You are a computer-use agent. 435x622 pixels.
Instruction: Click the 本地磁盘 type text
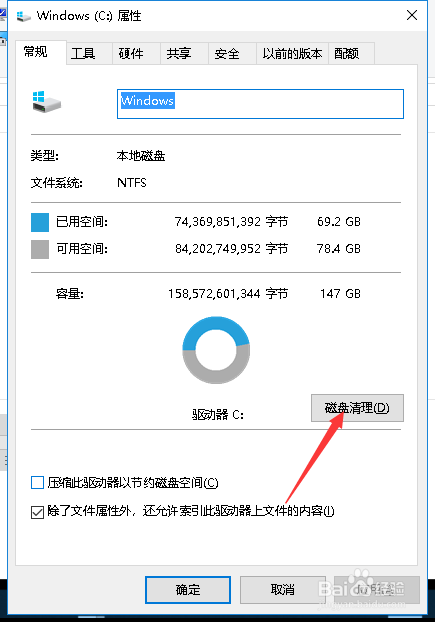tap(141, 156)
